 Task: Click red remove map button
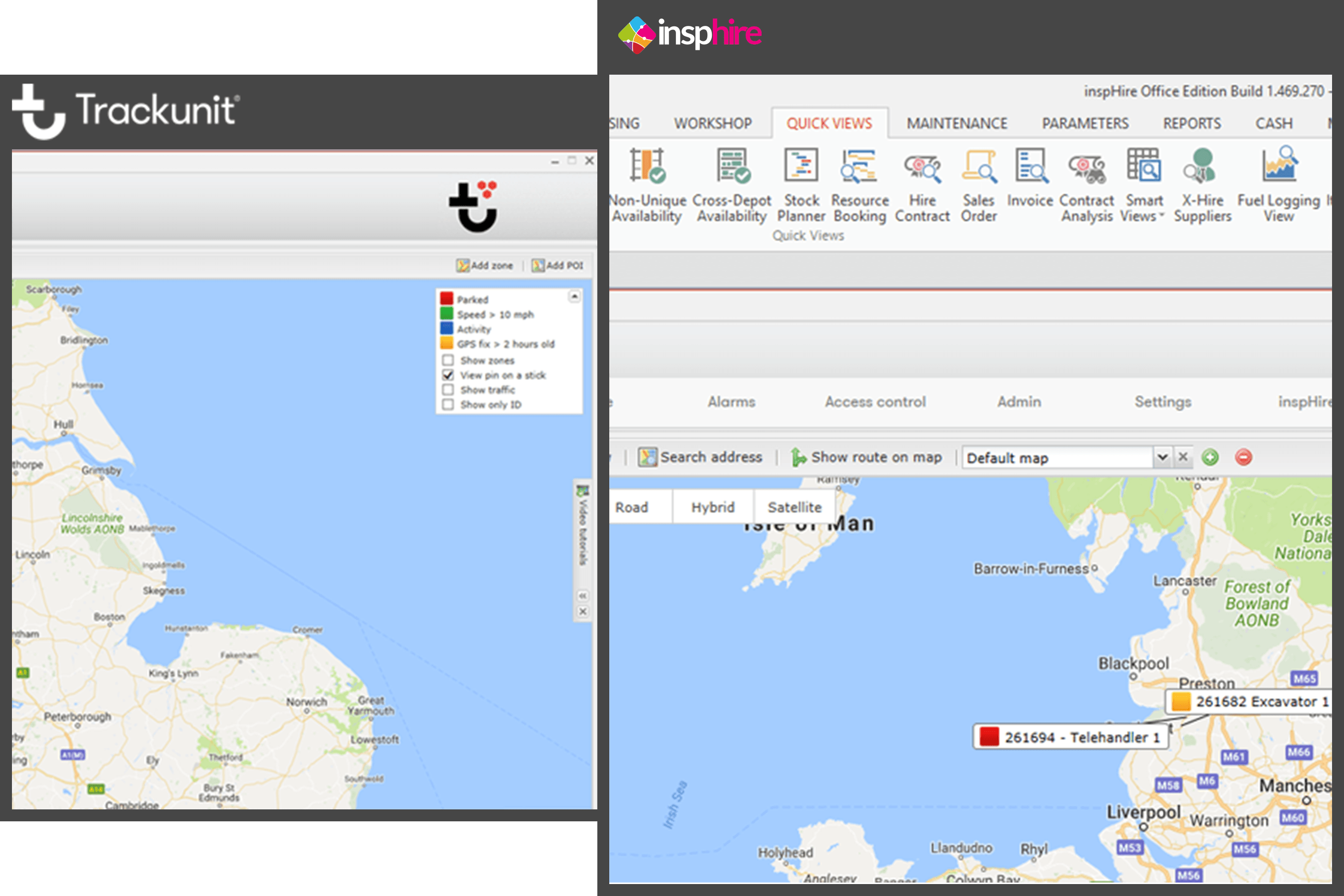click(x=1243, y=457)
